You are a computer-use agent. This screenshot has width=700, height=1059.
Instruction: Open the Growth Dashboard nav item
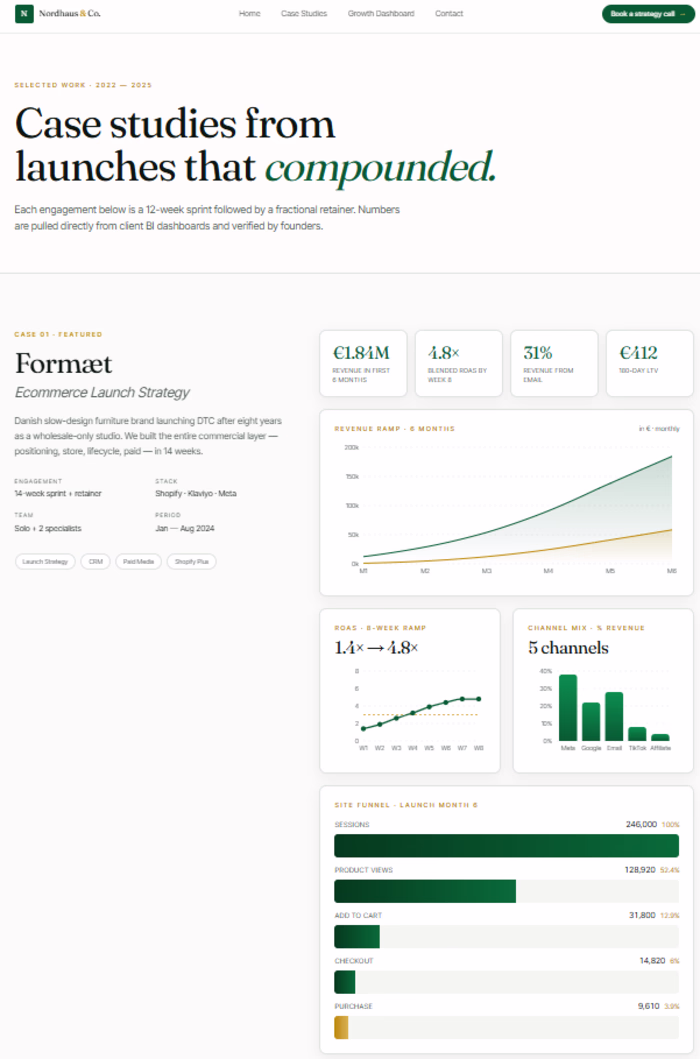(381, 14)
